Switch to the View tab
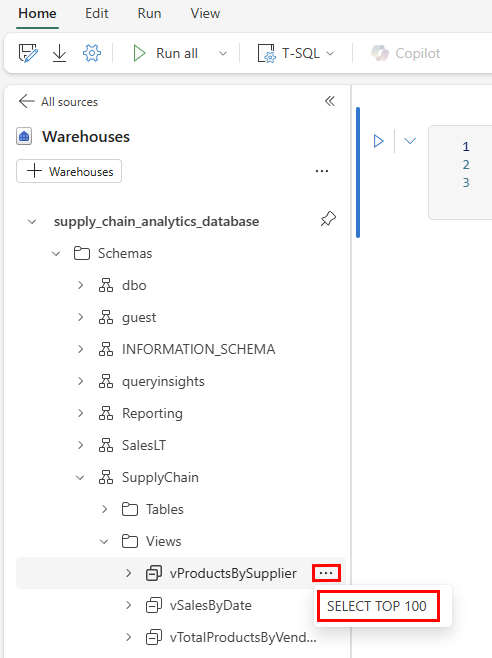This screenshot has height=658, width=492. click(205, 13)
